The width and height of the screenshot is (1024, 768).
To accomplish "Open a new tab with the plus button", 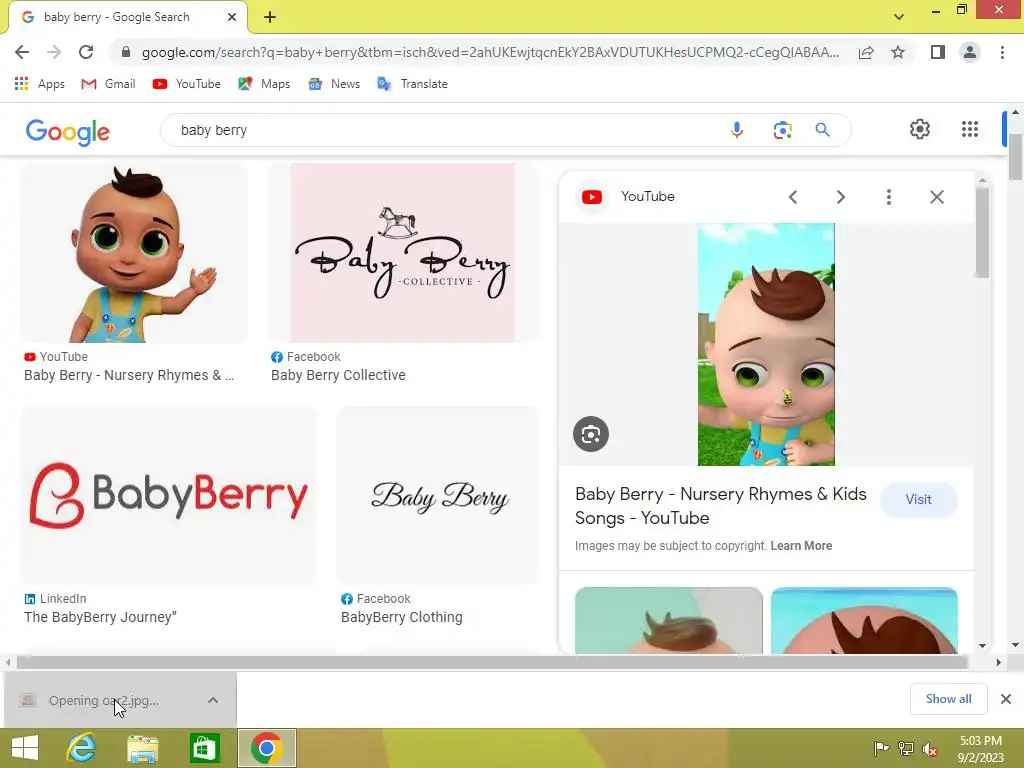I will [x=270, y=18].
